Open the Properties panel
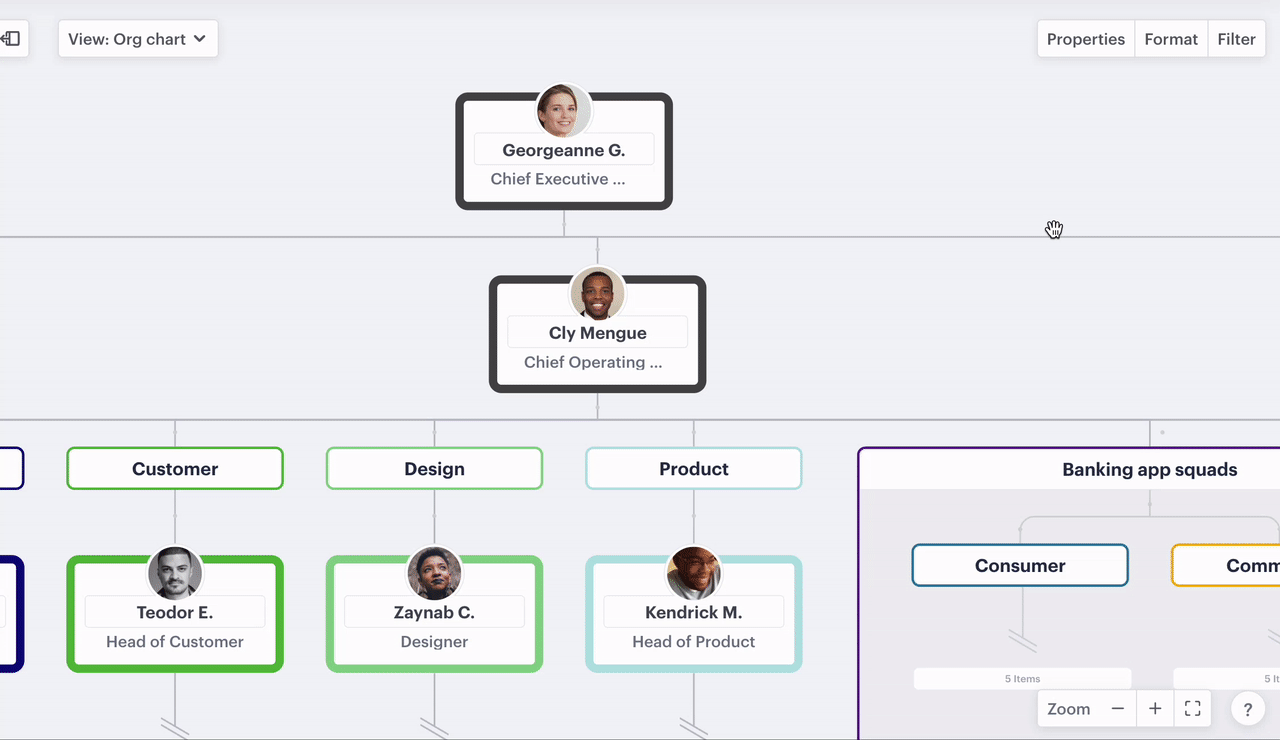 click(1085, 39)
